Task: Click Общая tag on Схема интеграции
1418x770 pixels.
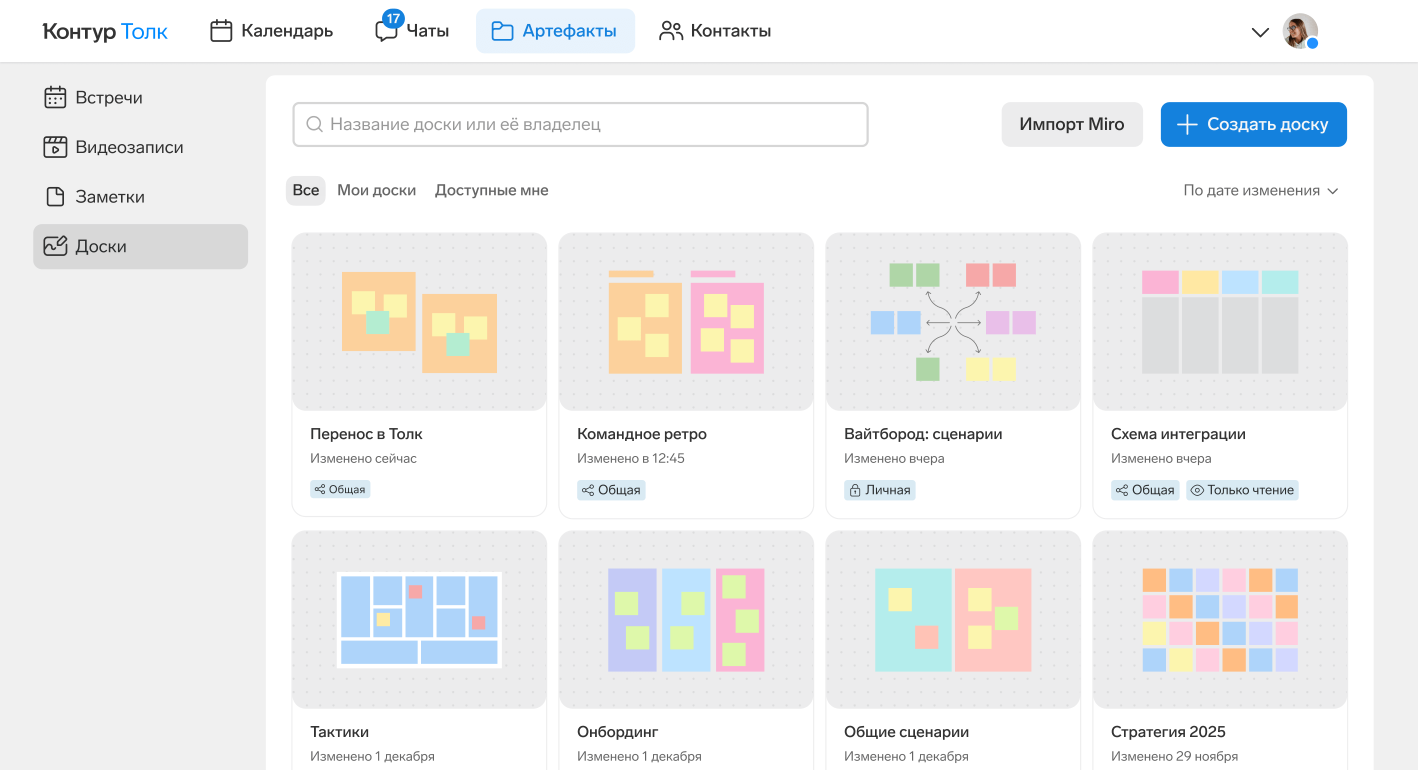Action: click(x=1145, y=490)
